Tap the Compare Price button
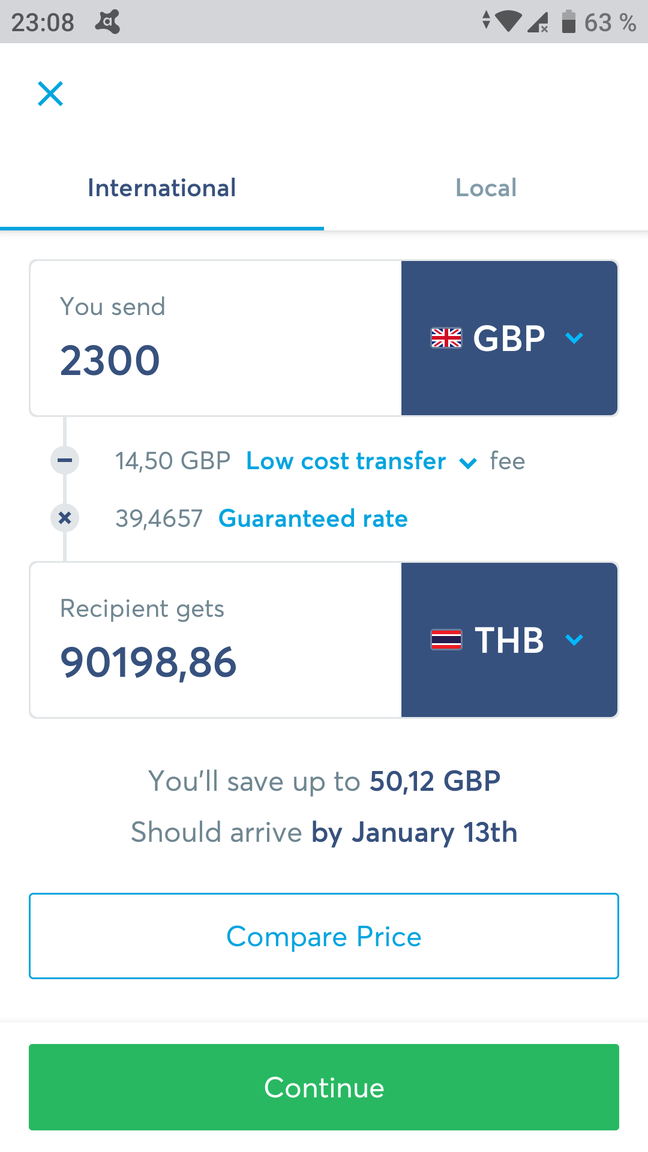The height and width of the screenshot is (1152, 648). pyautogui.click(x=324, y=936)
